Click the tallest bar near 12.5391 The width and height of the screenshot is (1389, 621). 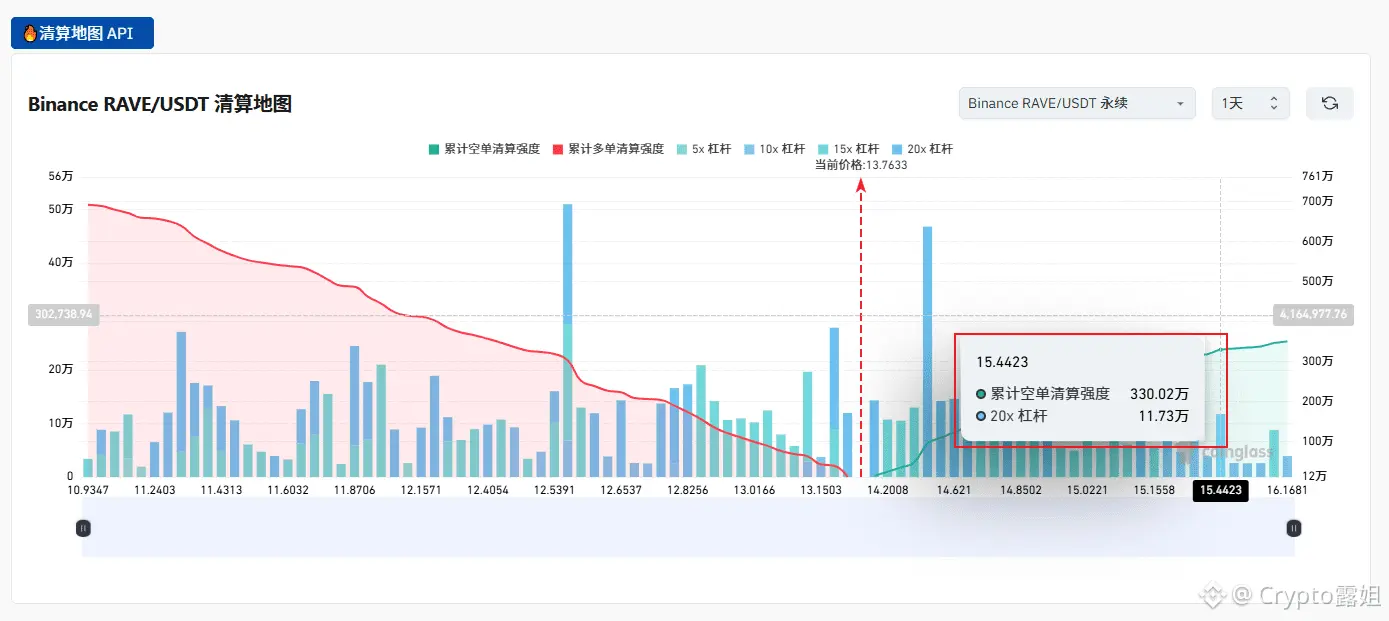[x=568, y=340]
